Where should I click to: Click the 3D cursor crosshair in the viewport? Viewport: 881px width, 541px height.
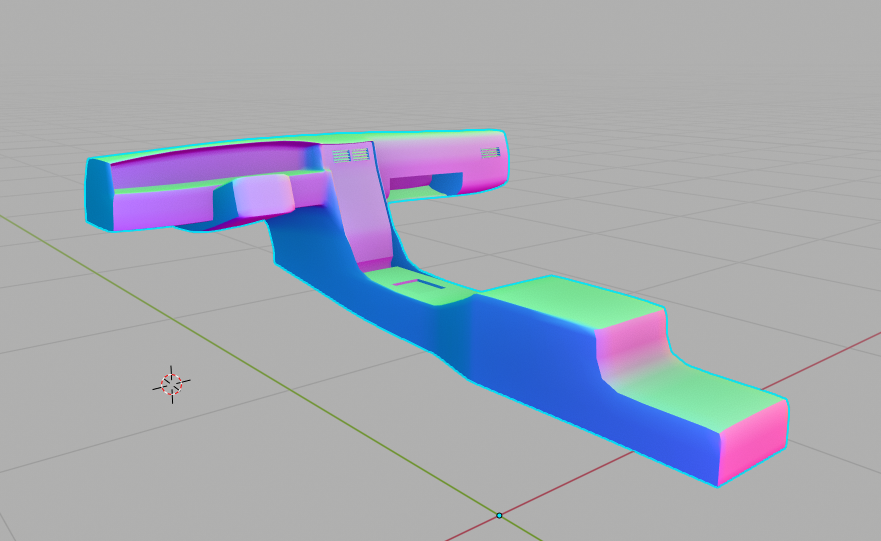(x=172, y=384)
